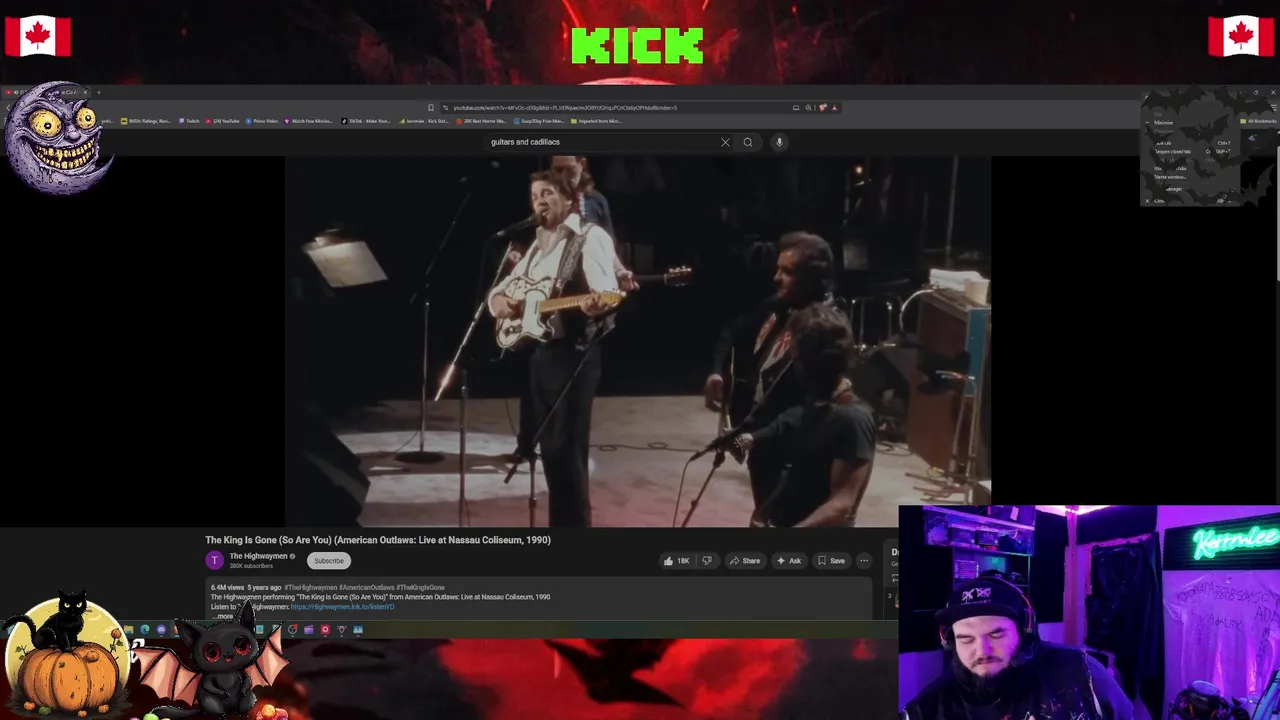The height and width of the screenshot is (720, 1280).
Task: Open (24) YouTube bookmark
Action: [x=223, y=121]
